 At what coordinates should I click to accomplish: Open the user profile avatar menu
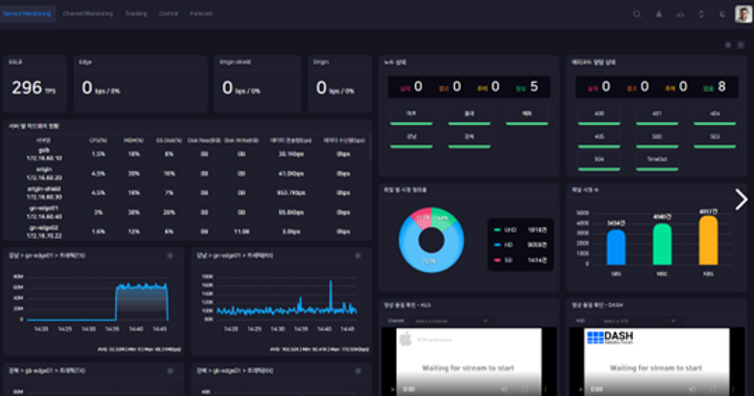tap(743, 13)
